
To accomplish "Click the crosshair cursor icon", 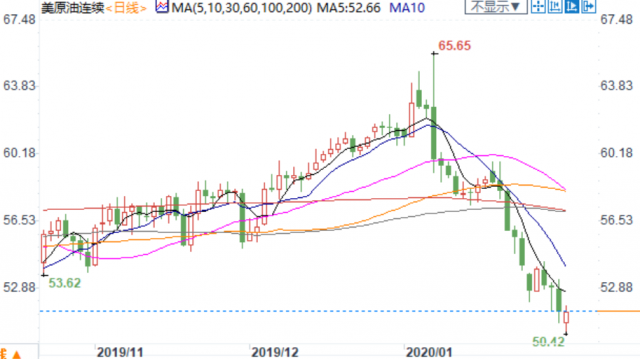I will (538, 6).
